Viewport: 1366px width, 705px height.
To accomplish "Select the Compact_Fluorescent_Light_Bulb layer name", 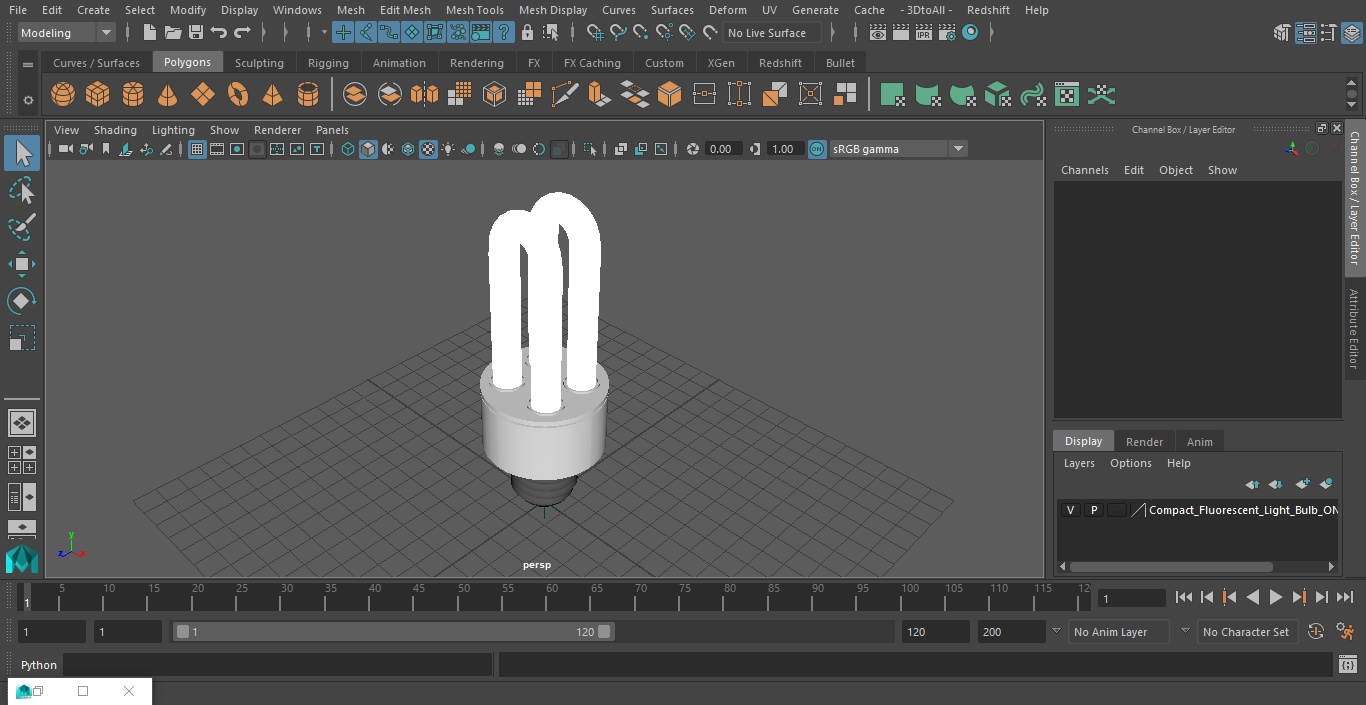I will pyautogui.click(x=1243, y=510).
